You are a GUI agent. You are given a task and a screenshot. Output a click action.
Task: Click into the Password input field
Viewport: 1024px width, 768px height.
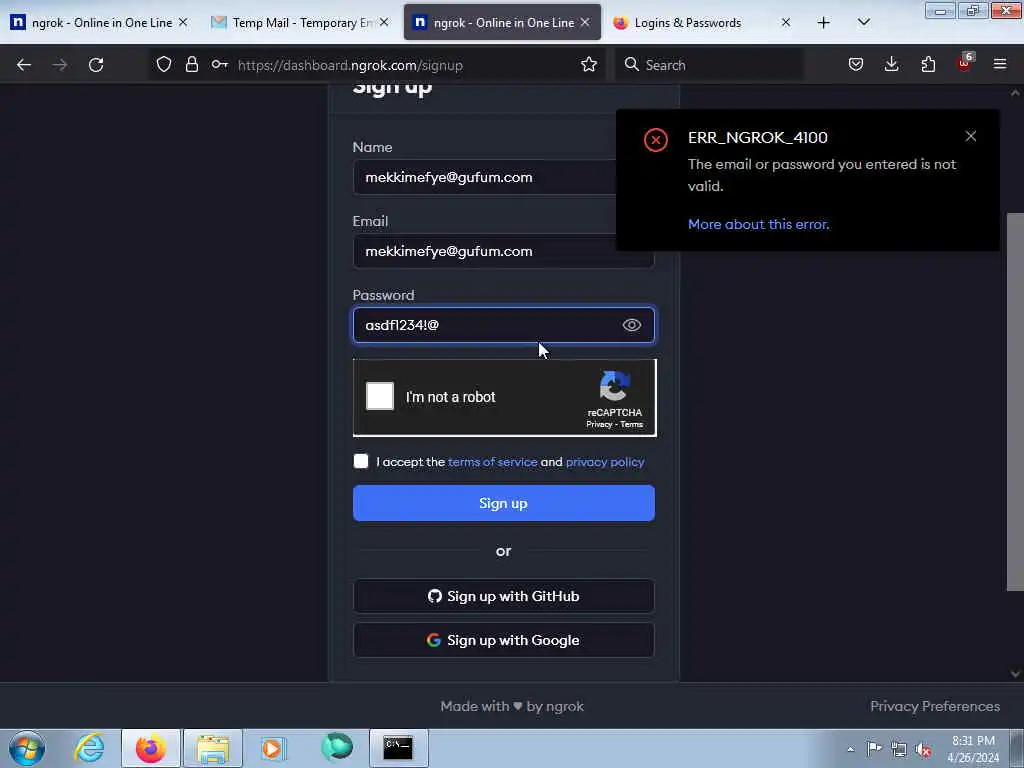click(504, 325)
